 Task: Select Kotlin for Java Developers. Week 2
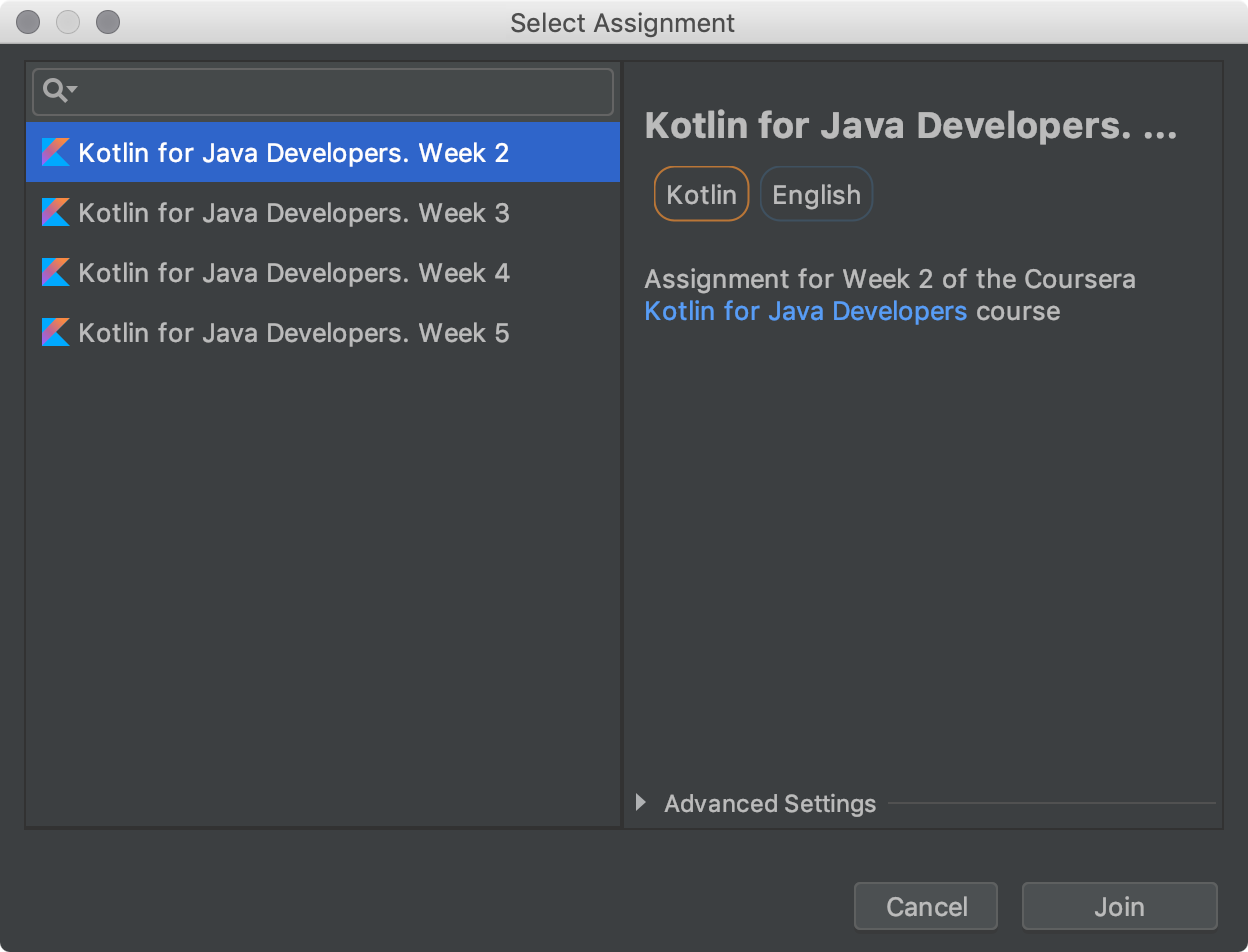[323, 152]
